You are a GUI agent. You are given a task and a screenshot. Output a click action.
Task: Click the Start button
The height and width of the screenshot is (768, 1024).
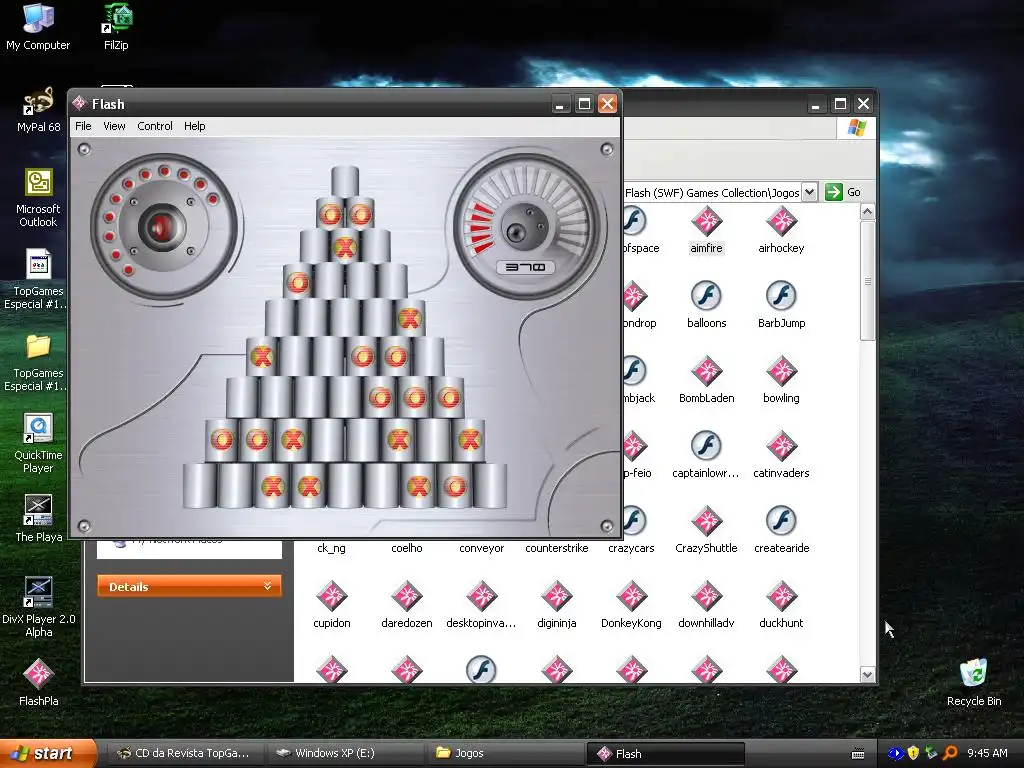pos(48,753)
